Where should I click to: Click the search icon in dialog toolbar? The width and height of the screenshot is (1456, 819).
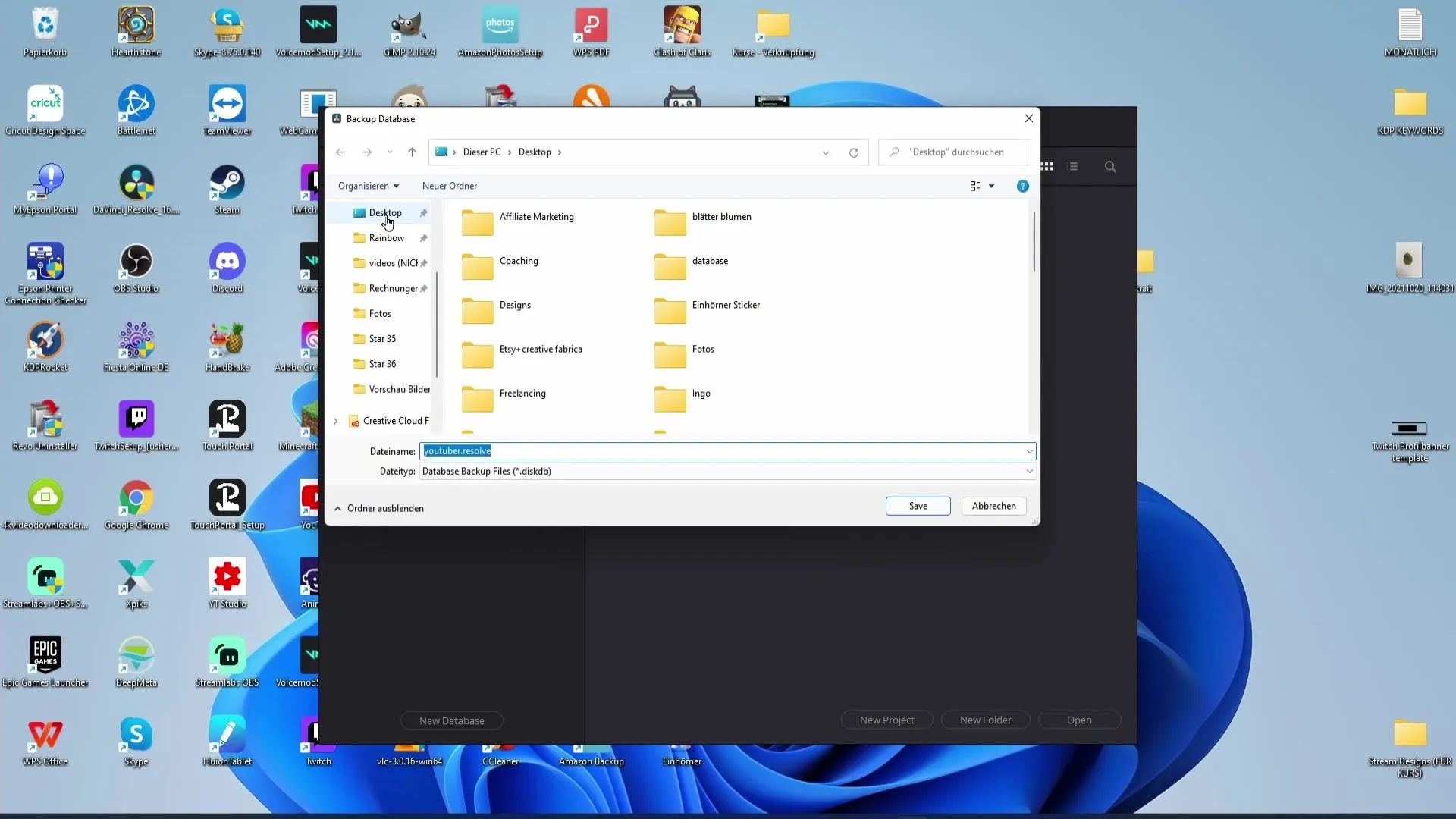(x=1110, y=165)
